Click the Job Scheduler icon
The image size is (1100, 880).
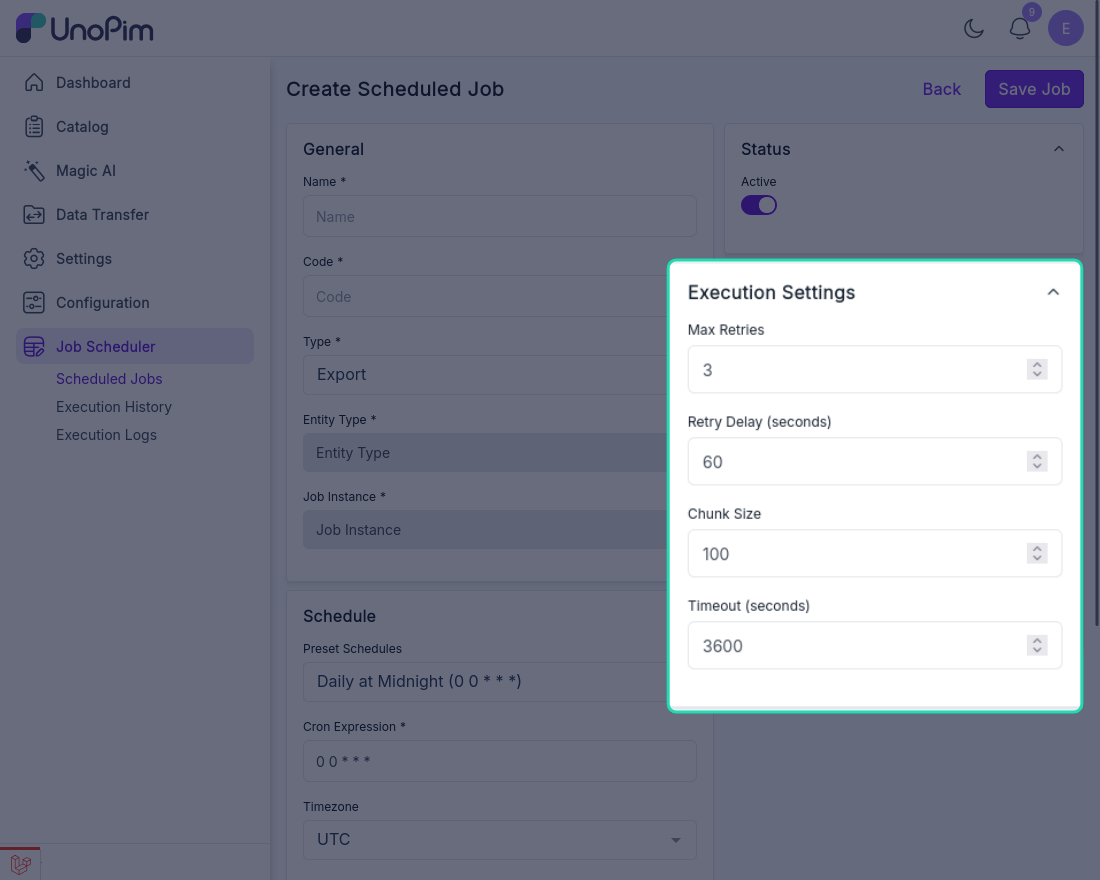coord(34,347)
